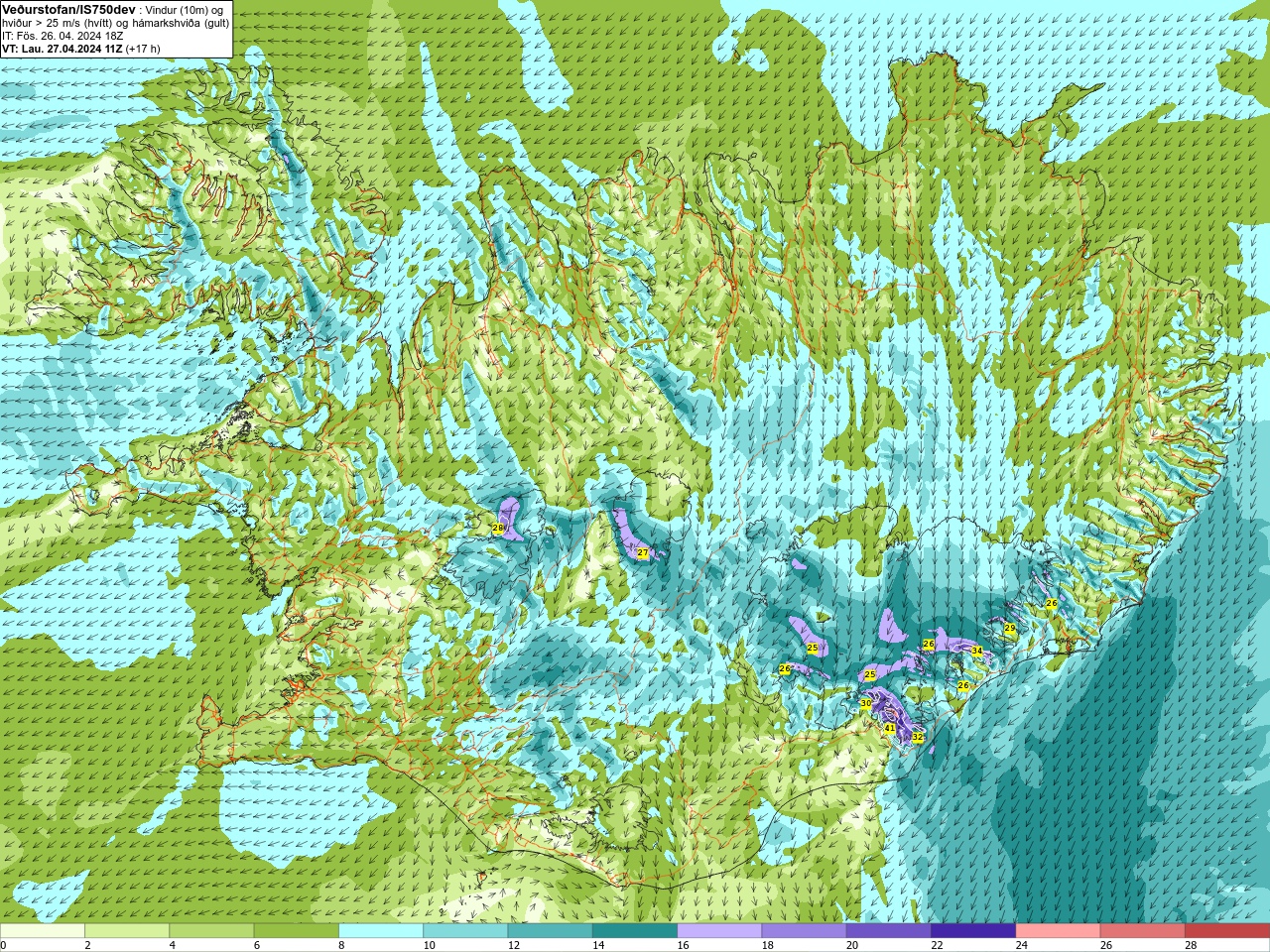This screenshot has height=952, width=1270.
Task: Click the legend scale value 24
Action: click(x=1022, y=945)
